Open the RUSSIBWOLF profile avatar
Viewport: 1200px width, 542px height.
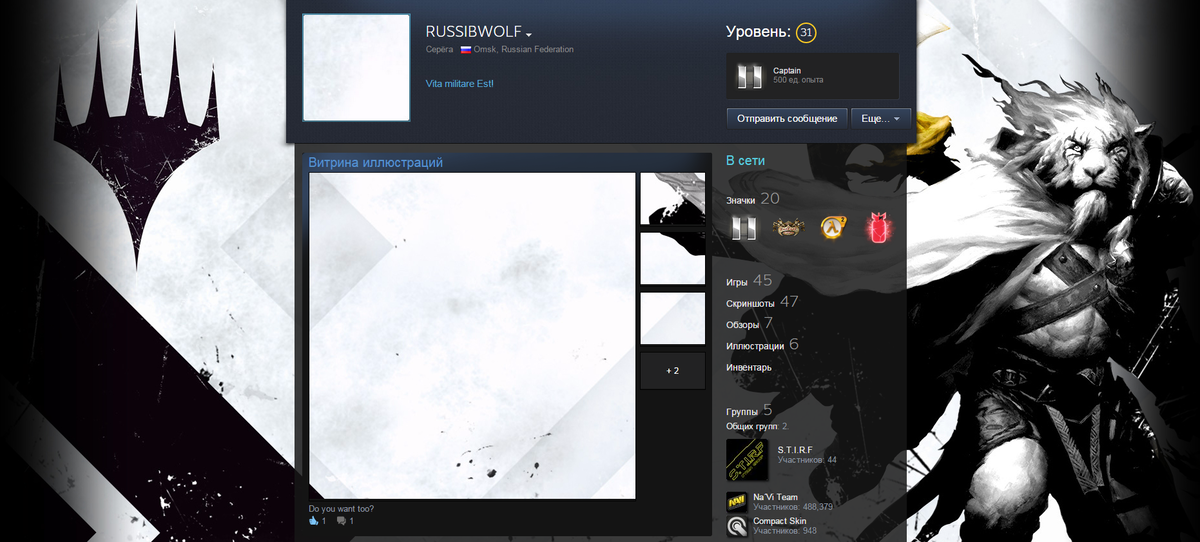[356, 68]
